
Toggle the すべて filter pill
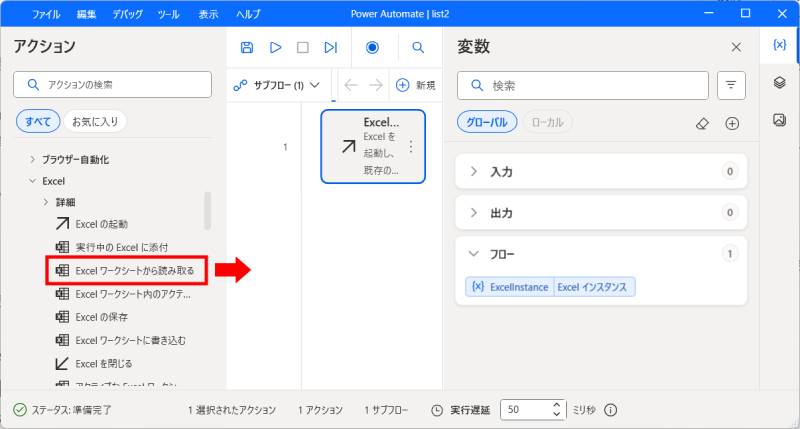(38, 121)
